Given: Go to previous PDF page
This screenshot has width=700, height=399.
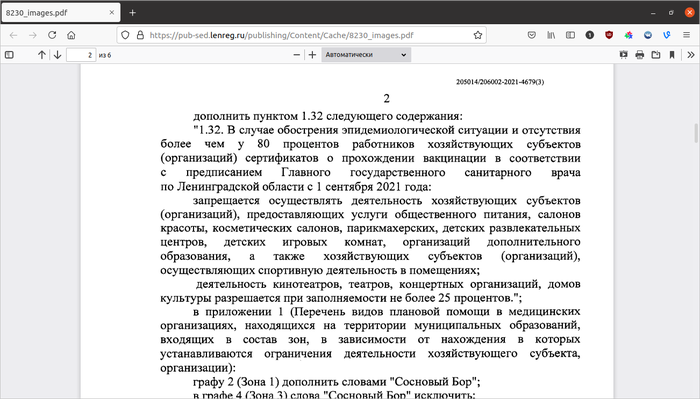Looking at the screenshot, I should coord(42,55).
